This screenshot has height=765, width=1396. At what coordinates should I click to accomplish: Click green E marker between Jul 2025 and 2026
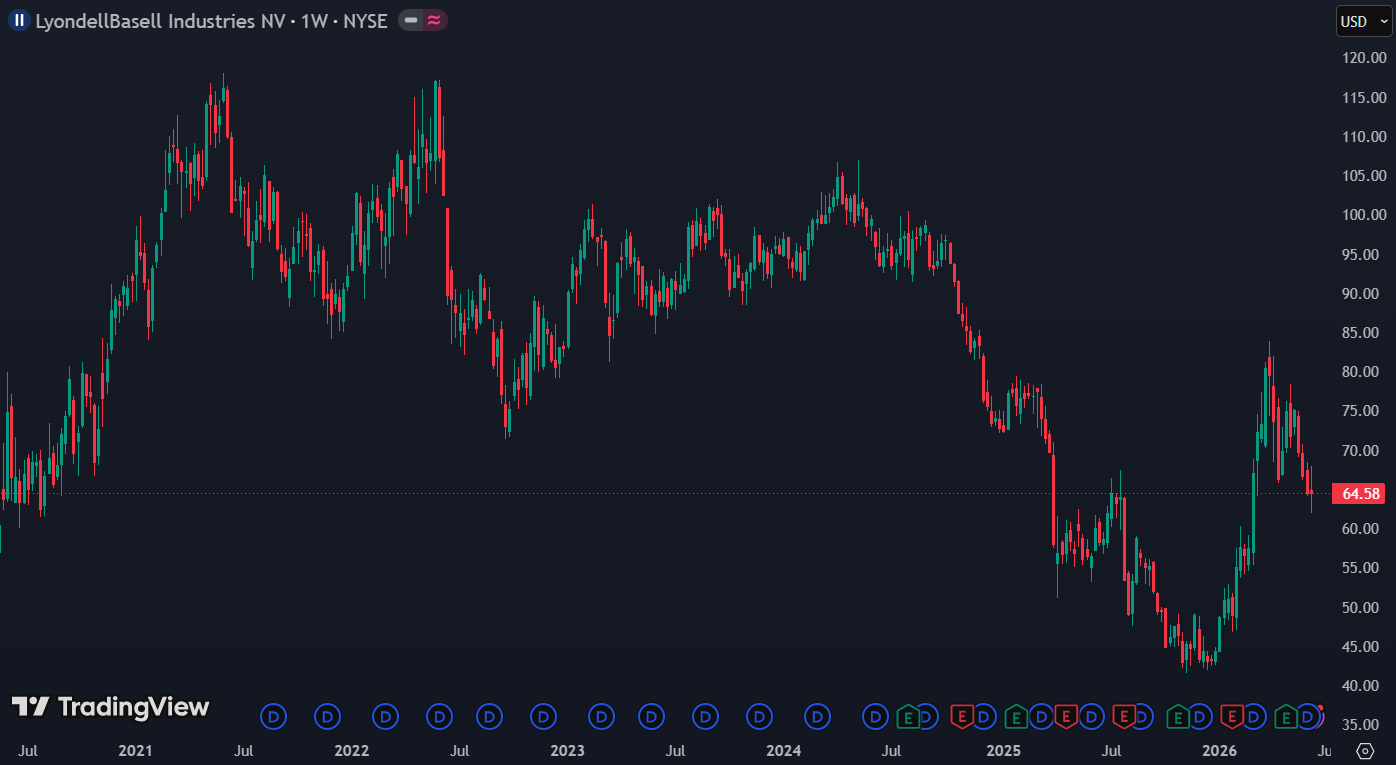click(x=1177, y=716)
